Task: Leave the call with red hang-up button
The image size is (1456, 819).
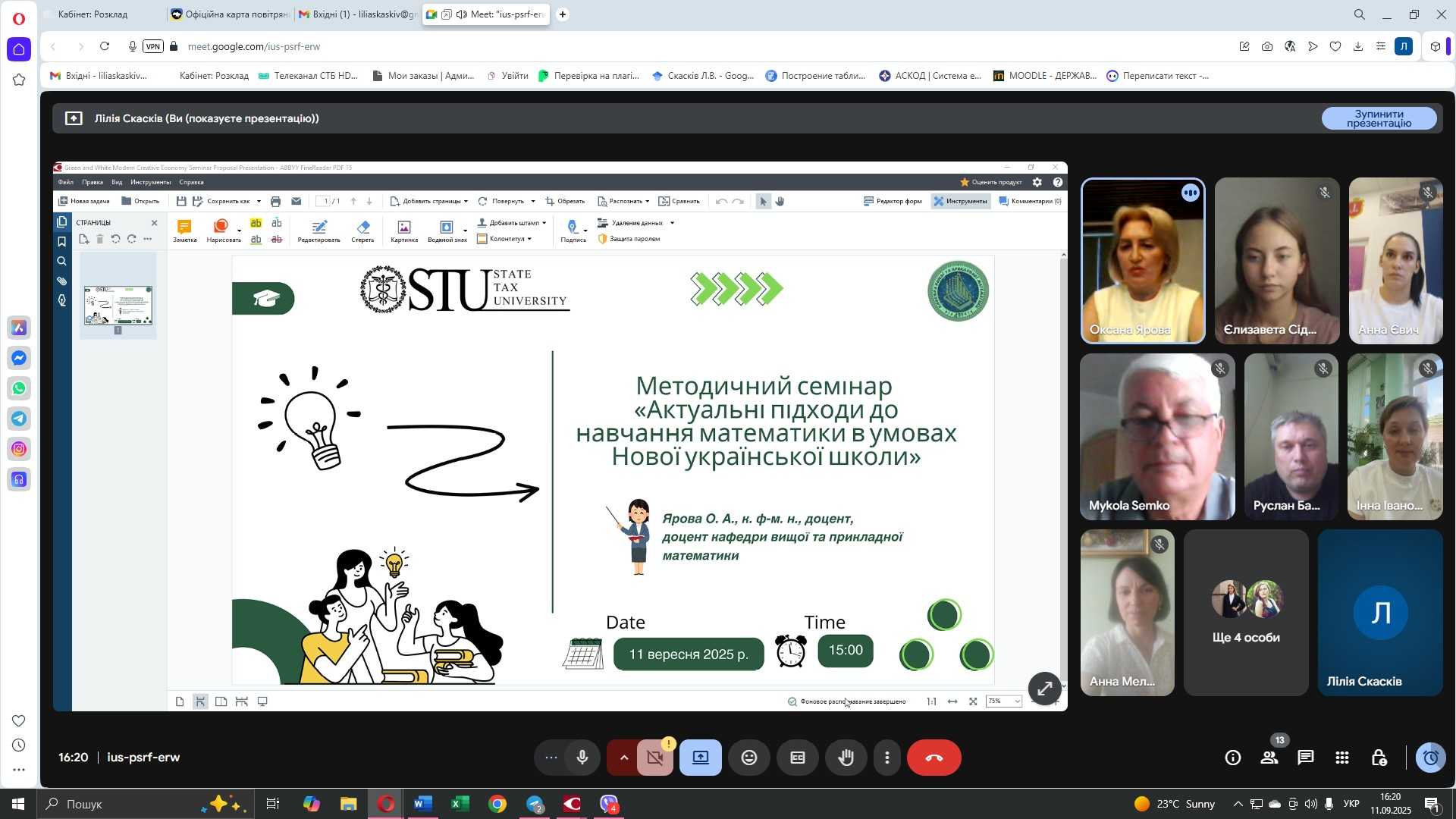Action: pyautogui.click(x=934, y=758)
